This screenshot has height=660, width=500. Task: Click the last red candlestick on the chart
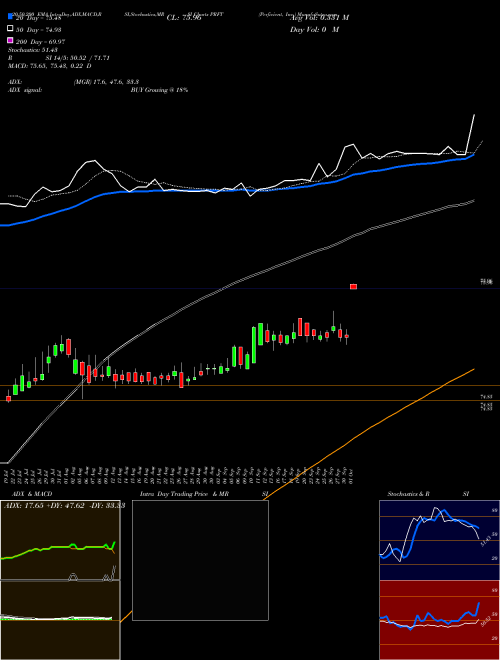(x=347, y=336)
